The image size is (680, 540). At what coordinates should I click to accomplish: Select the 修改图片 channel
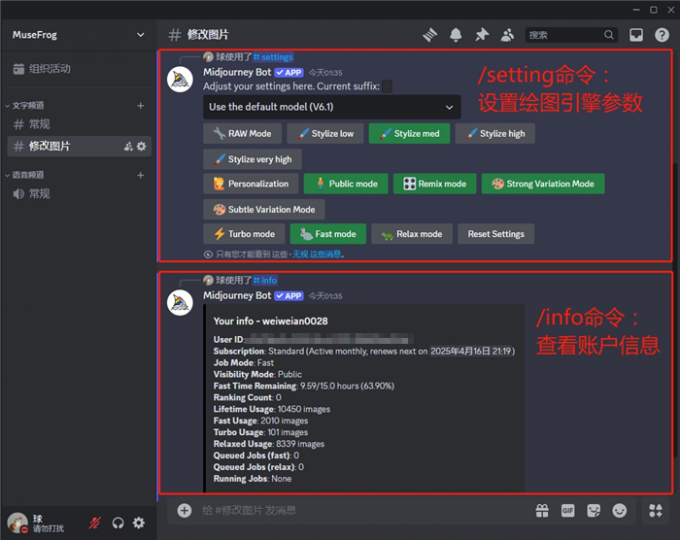(79, 146)
